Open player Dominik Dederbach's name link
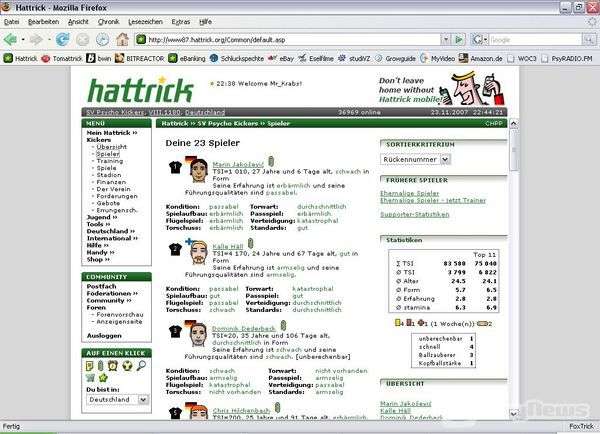The image size is (600, 434). click(244, 329)
